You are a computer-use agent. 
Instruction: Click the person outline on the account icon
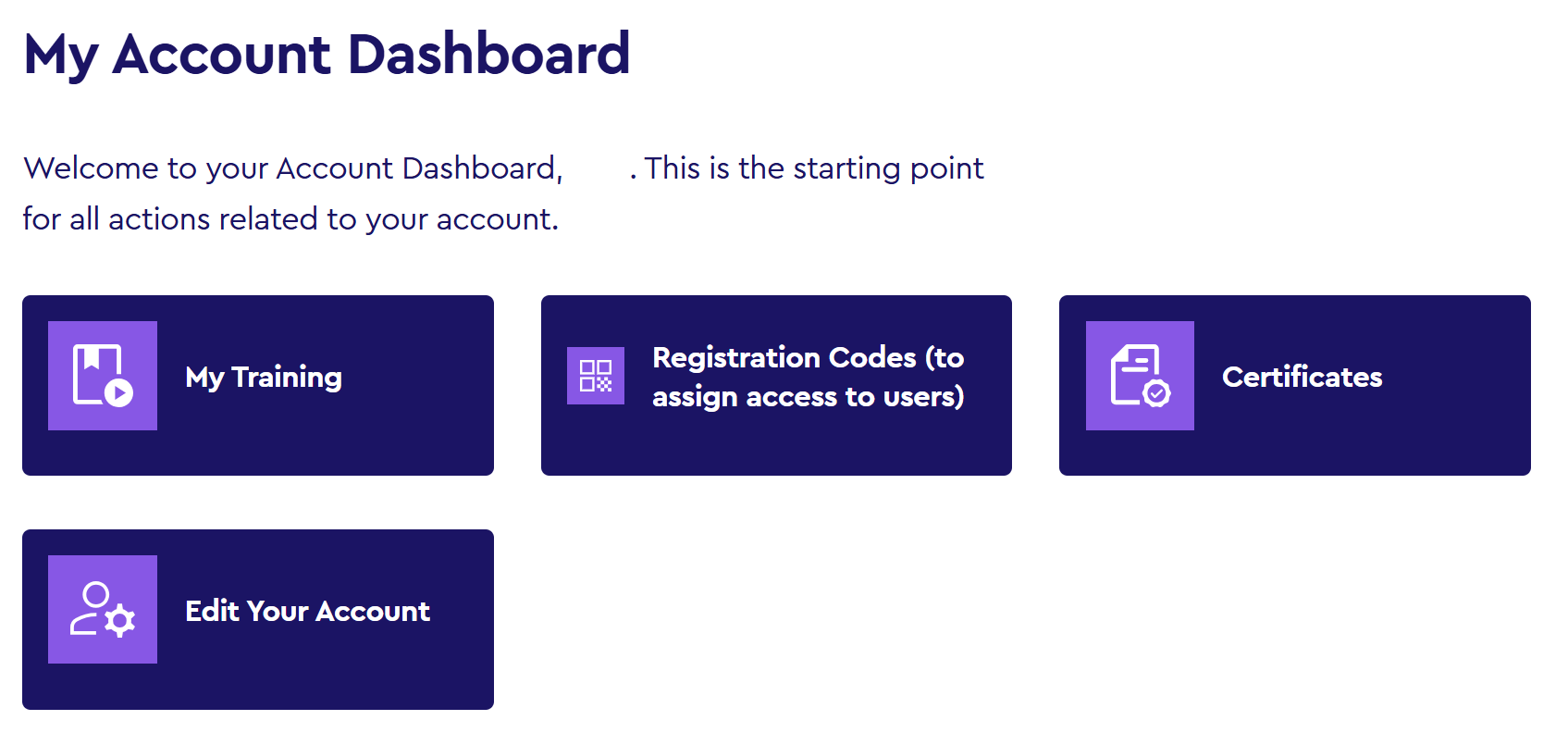(x=91, y=606)
